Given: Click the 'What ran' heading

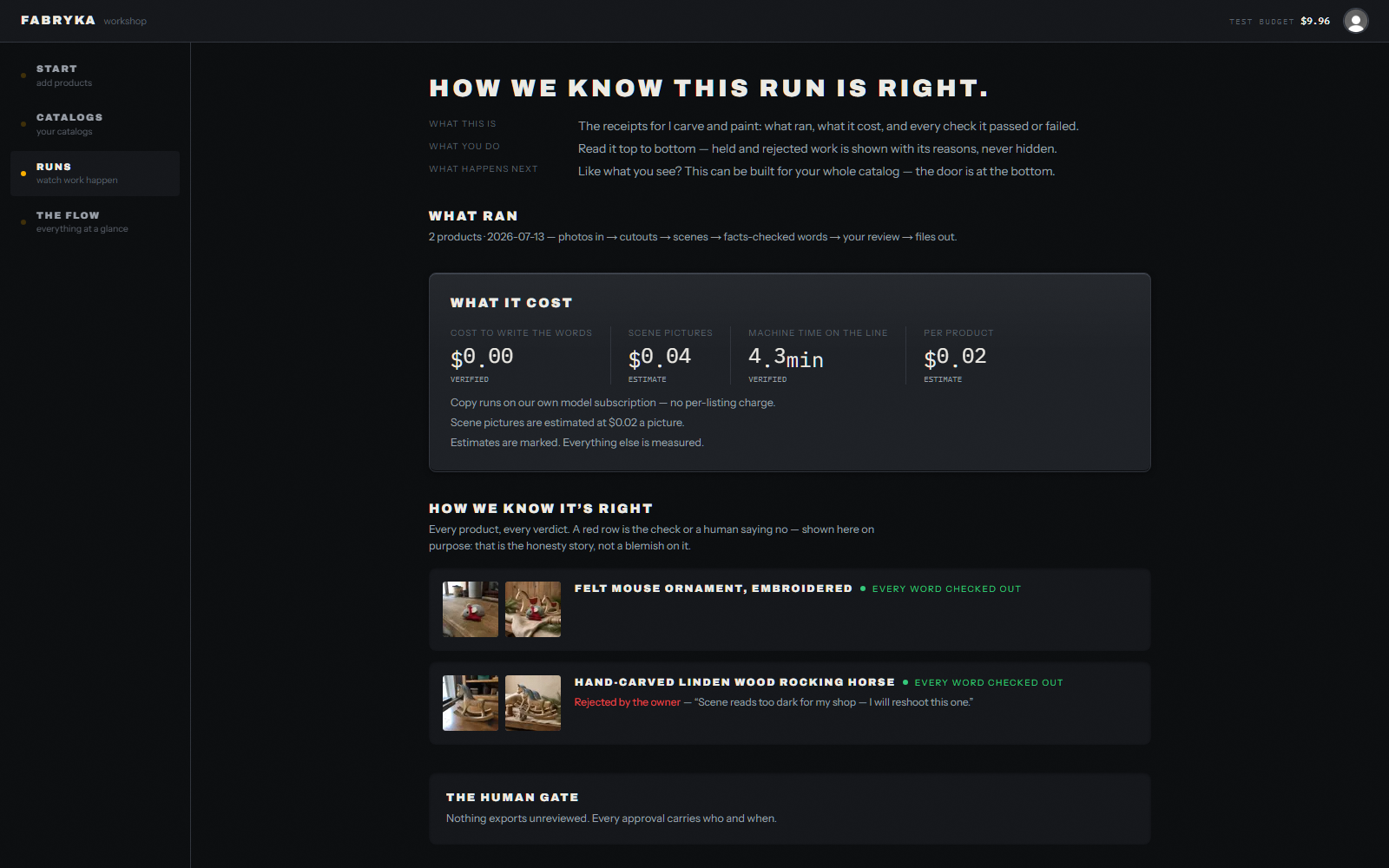Looking at the screenshot, I should [473, 216].
